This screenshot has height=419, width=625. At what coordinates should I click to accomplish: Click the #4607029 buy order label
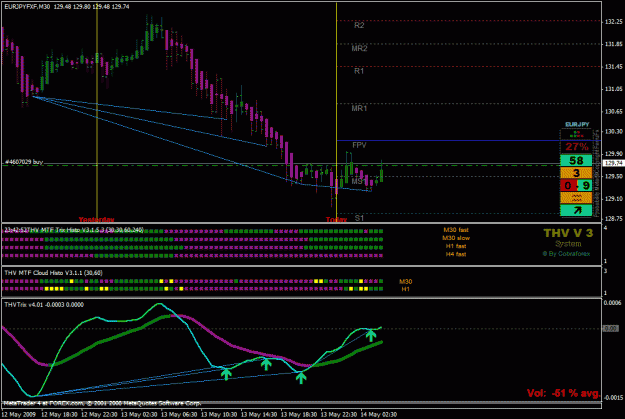(x=24, y=162)
